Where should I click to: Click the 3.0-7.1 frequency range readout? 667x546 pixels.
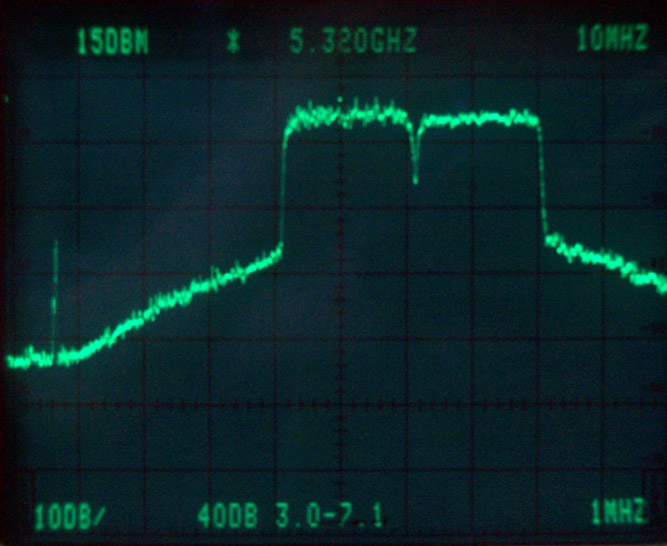click(x=329, y=517)
